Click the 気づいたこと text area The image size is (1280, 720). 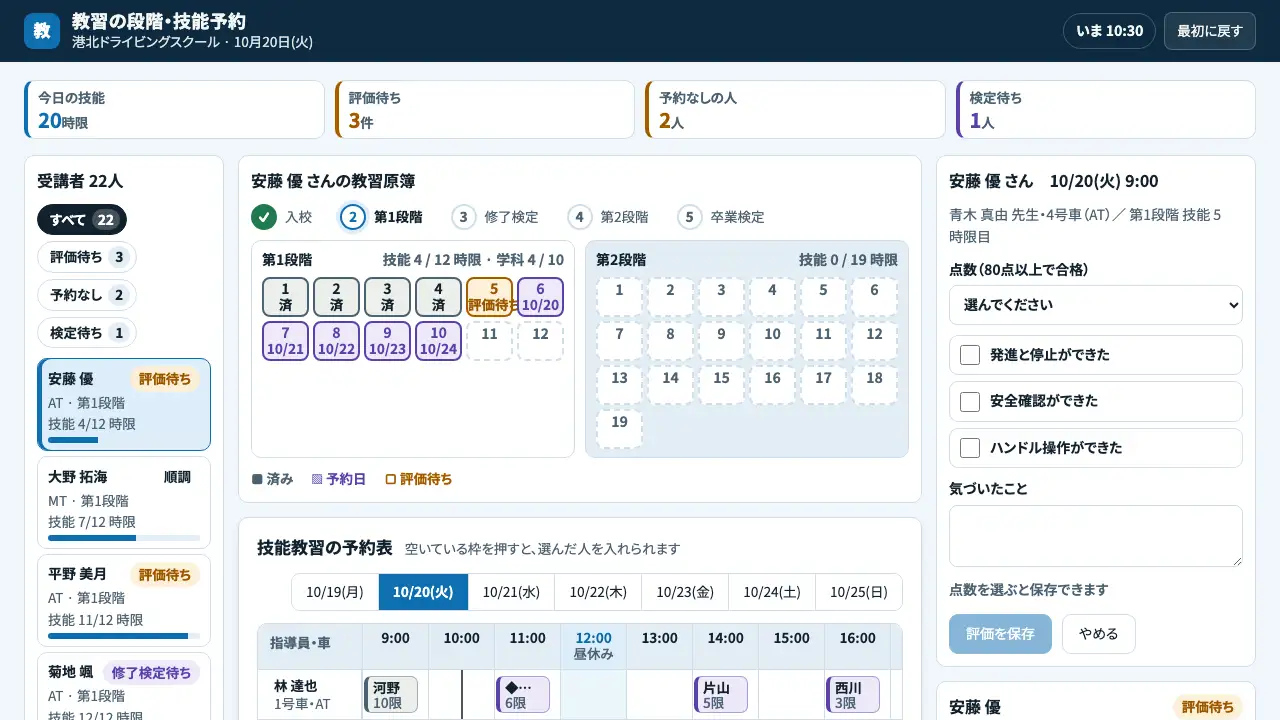point(1096,536)
